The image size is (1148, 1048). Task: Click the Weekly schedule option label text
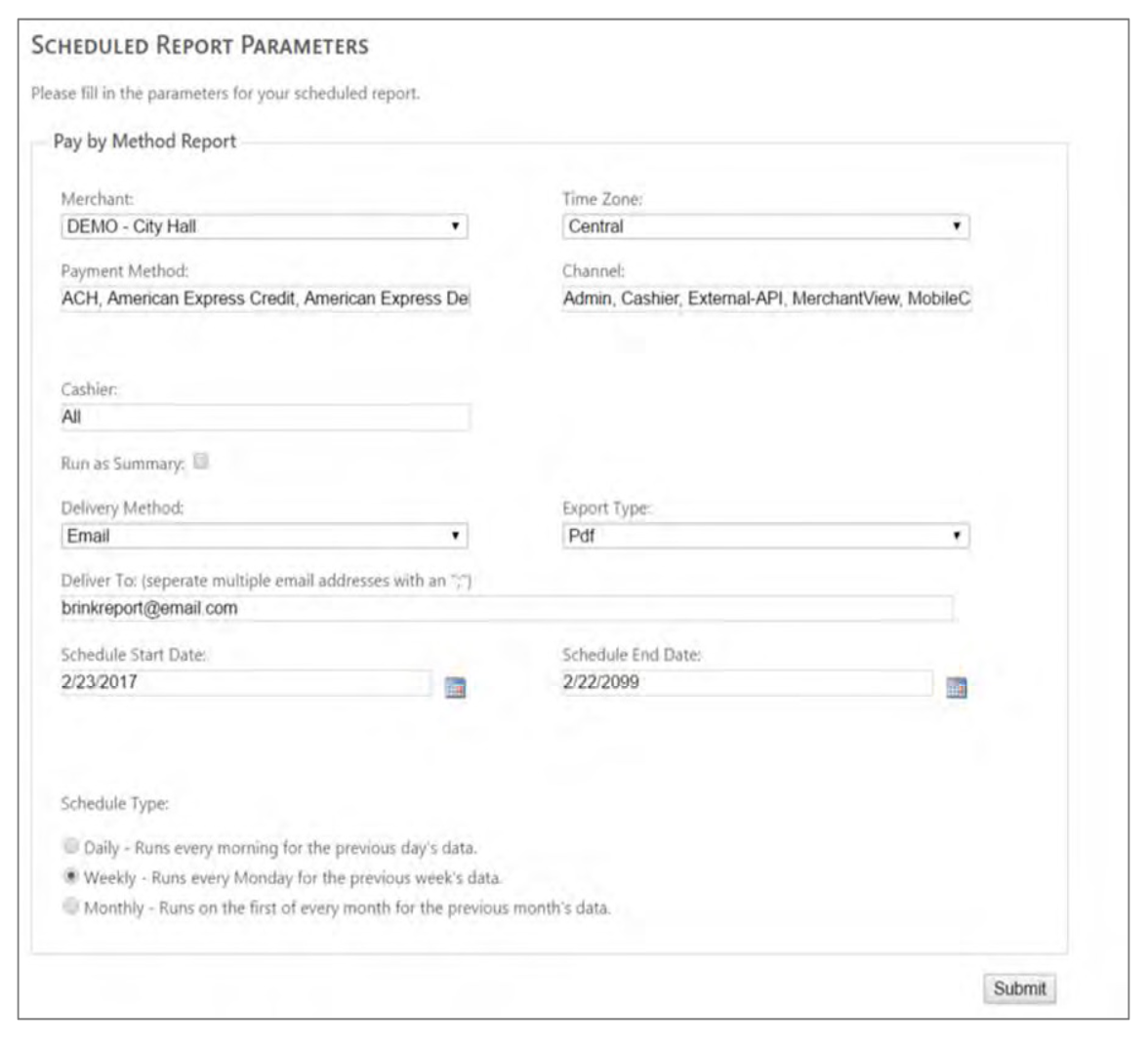pyautogui.click(x=293, y=877)
